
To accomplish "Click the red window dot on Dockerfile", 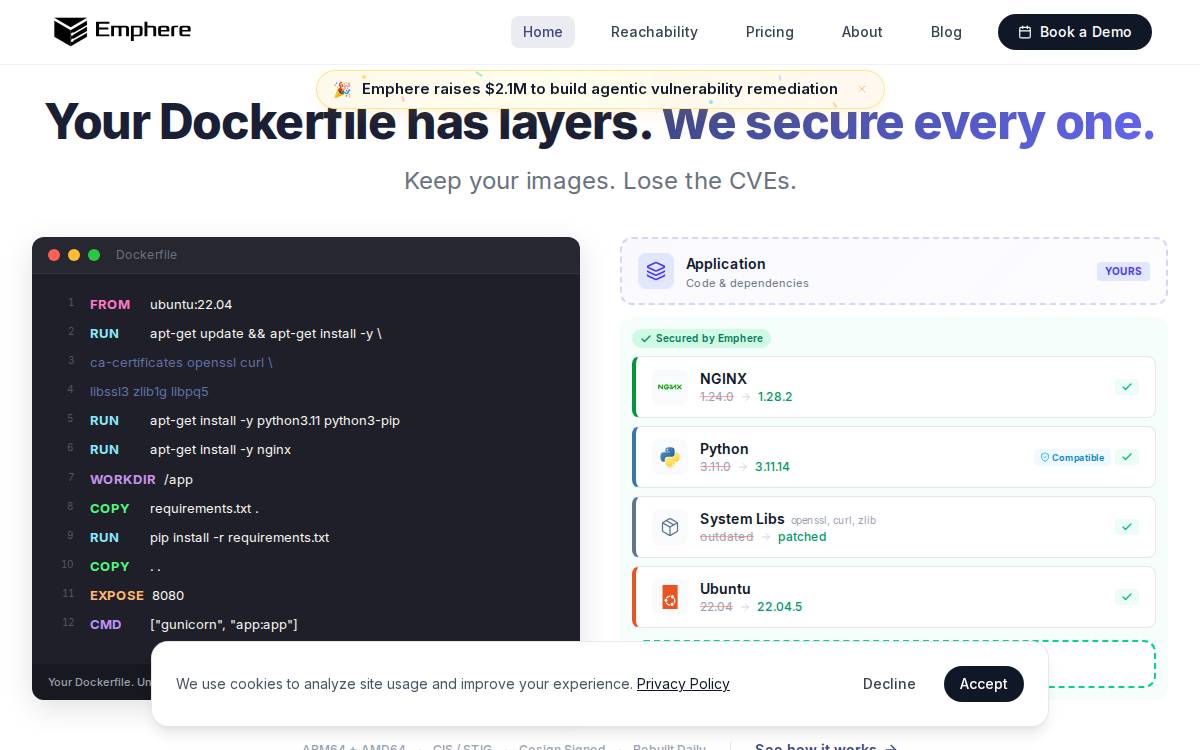I will (54, 255).
